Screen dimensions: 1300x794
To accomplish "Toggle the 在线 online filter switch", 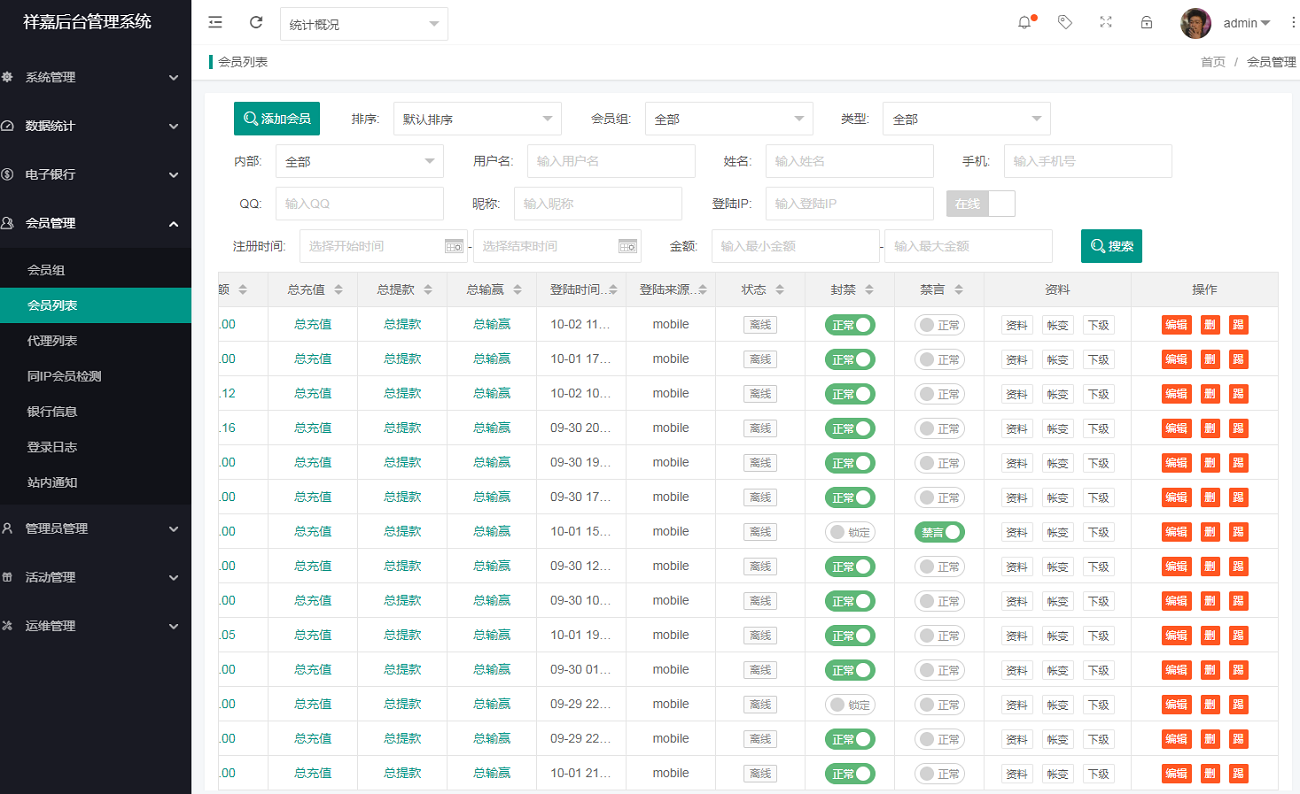I will [x=980, y=204].
